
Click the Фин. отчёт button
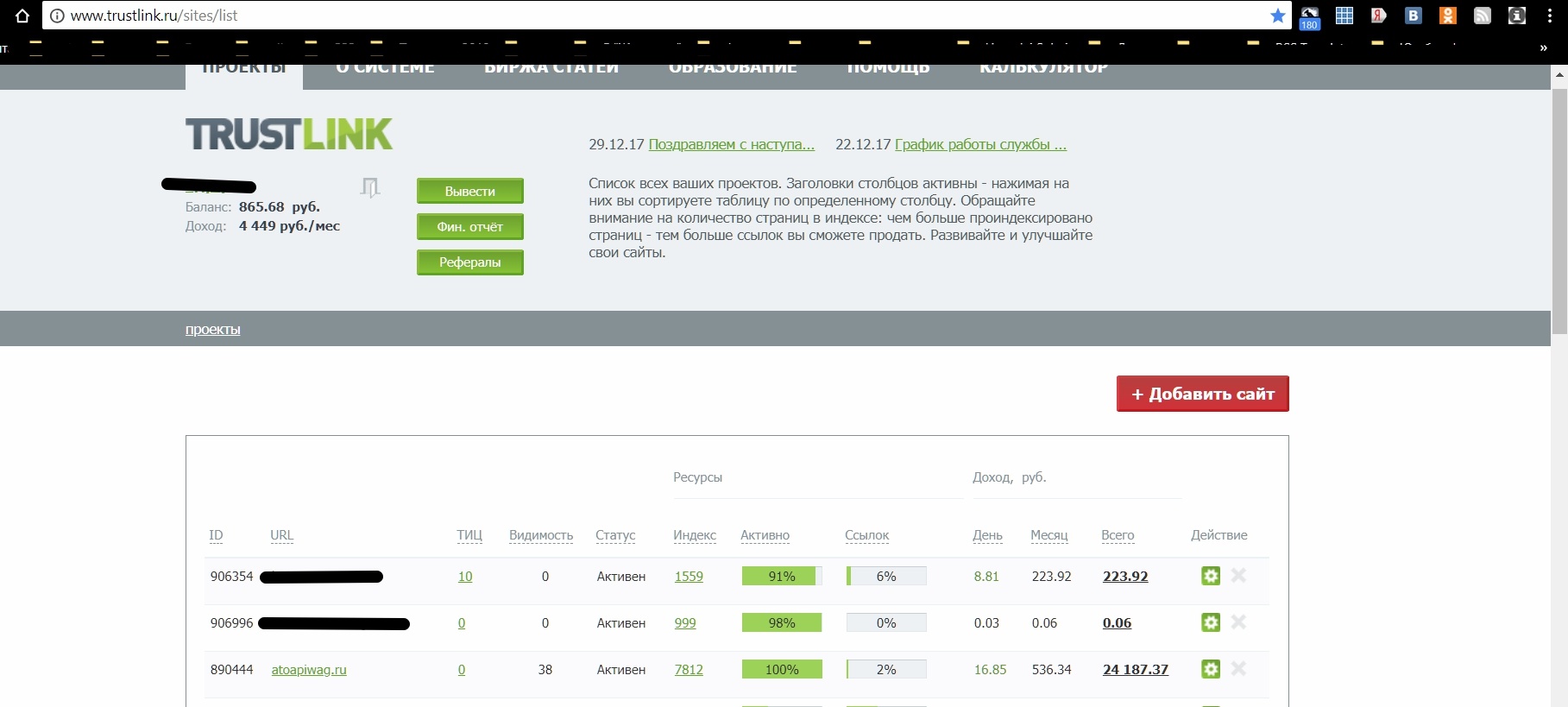pyautogui.click(x=470, y=226)
